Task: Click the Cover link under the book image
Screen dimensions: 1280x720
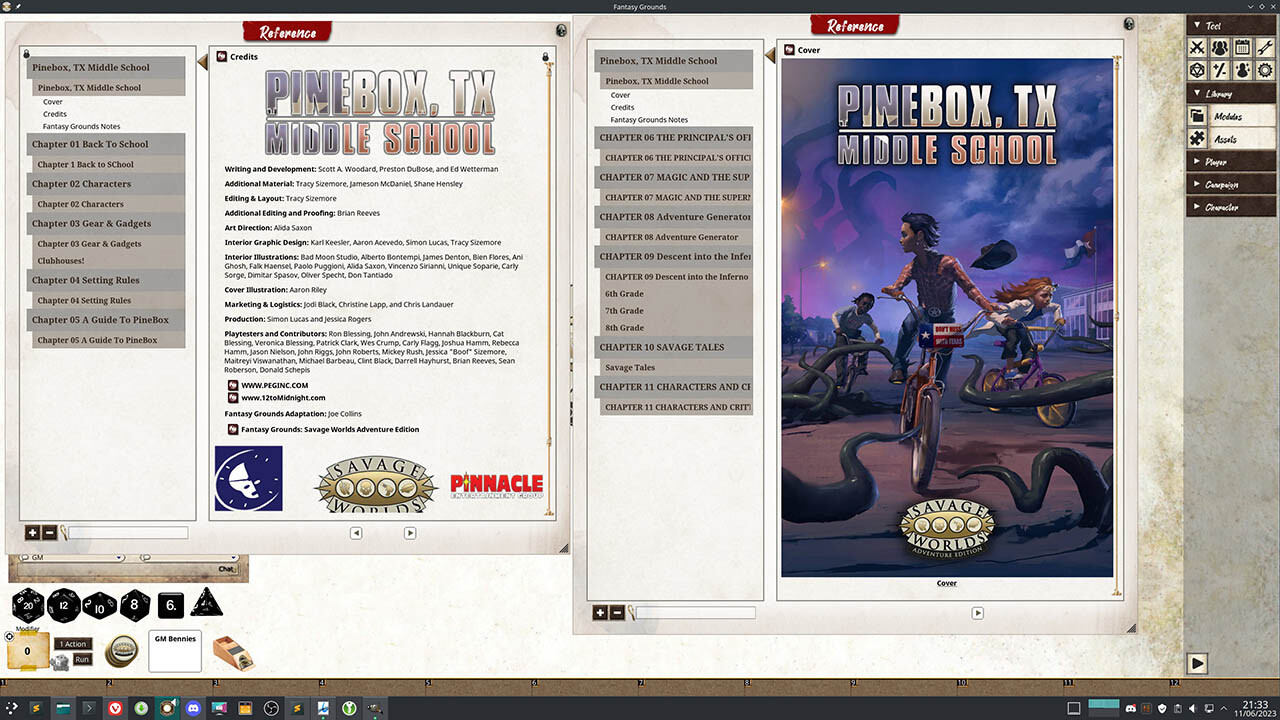Action: tap(946, 583)
